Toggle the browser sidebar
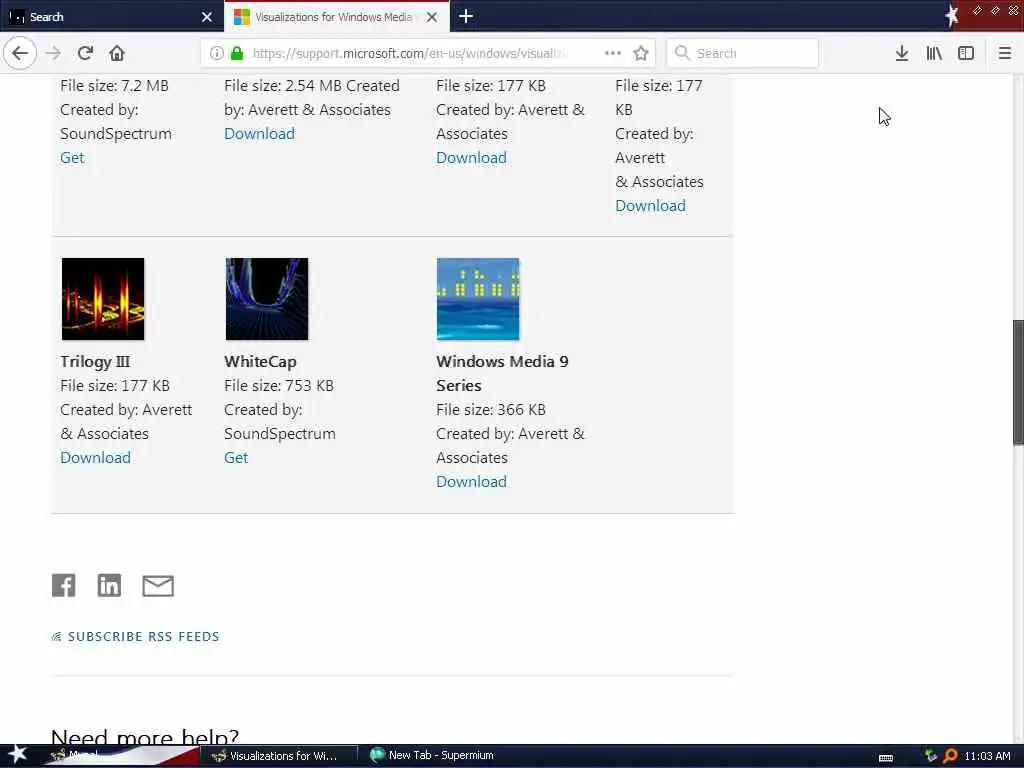This screenshot has height=768, width=1024. 966,53
